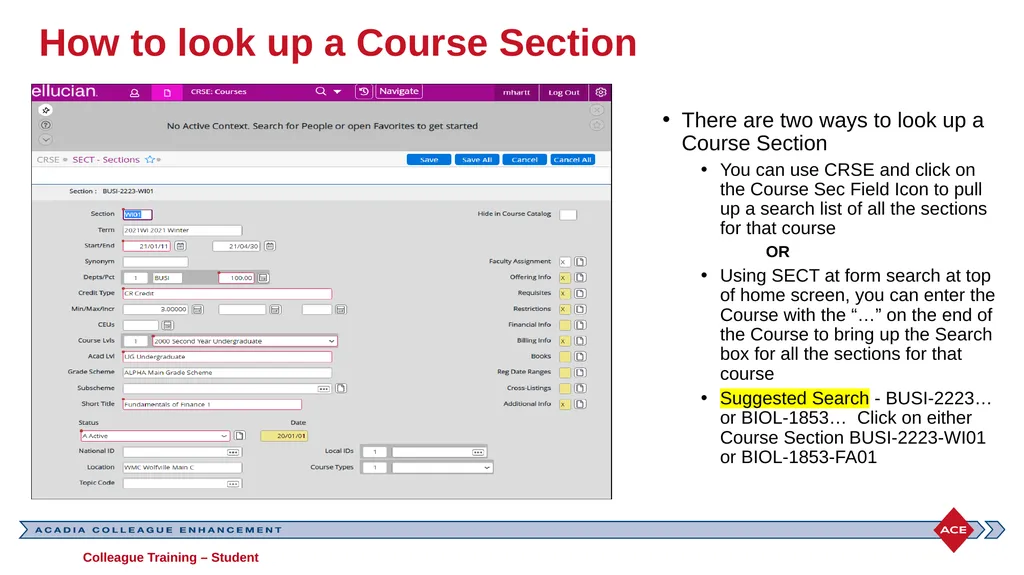Click the Cancel button

click(x=524, y=159)
